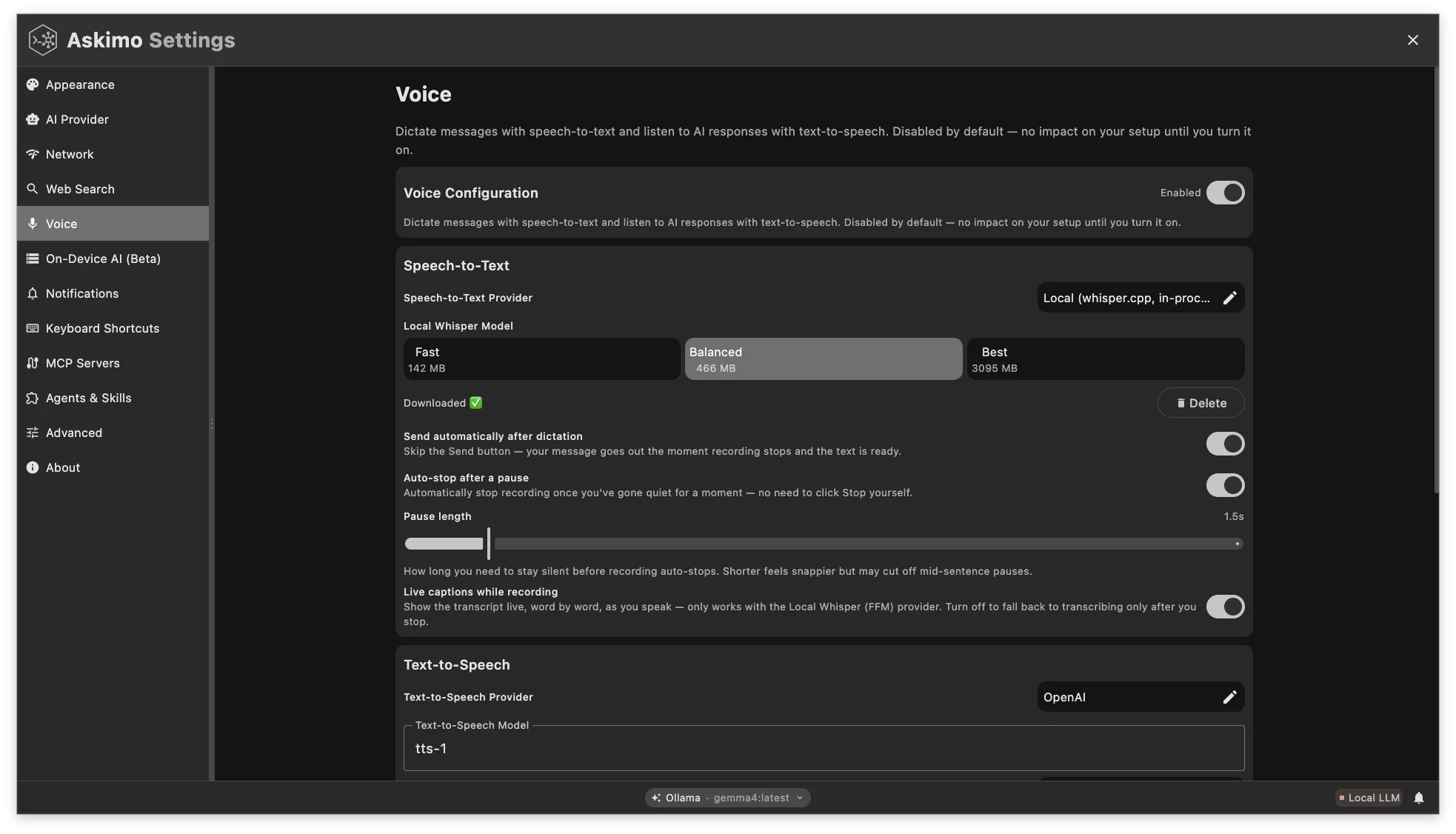Image resolution: width=1456 pixels, height=834 pixels.
Task: Click the pencil icon for Speech-to-Text Provider
Action: click(x=1229, y=298)
